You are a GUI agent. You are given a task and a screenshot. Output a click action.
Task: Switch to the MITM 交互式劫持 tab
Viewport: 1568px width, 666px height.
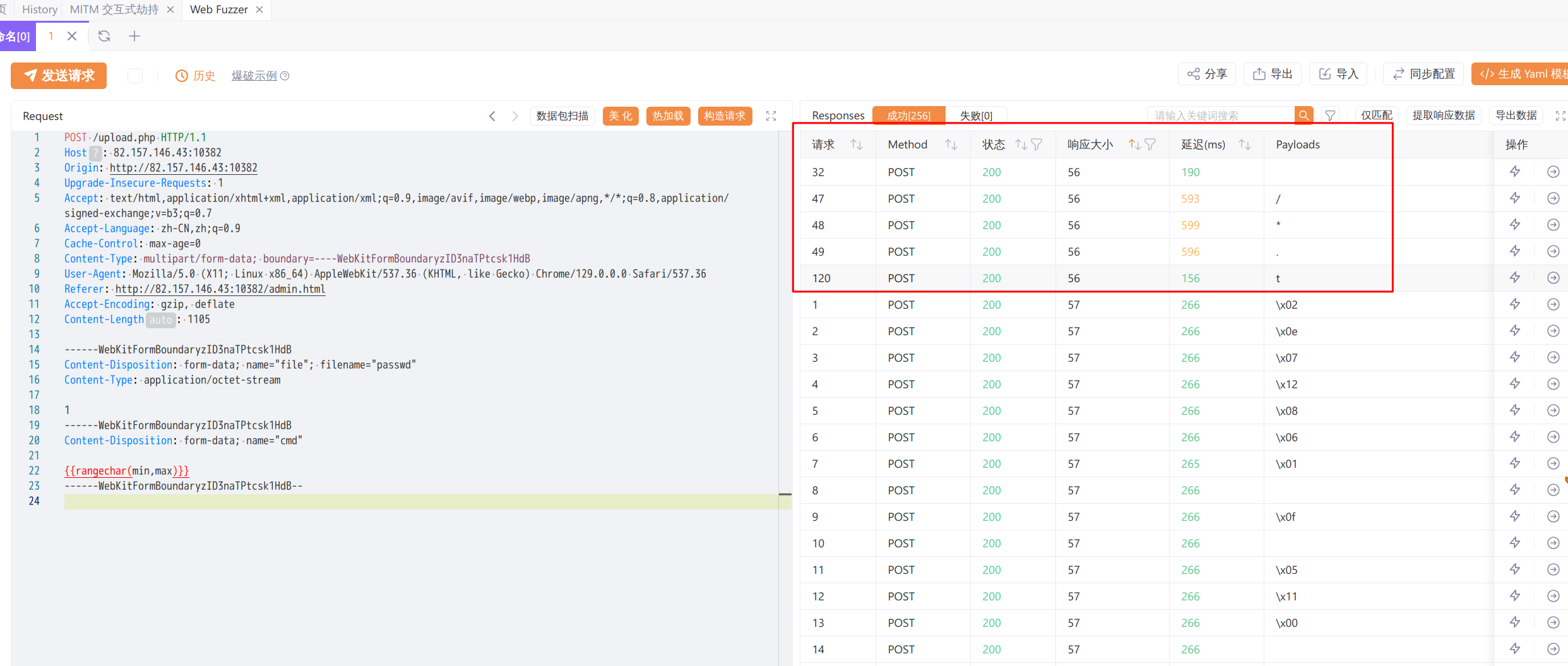click(x=114, y=9)
